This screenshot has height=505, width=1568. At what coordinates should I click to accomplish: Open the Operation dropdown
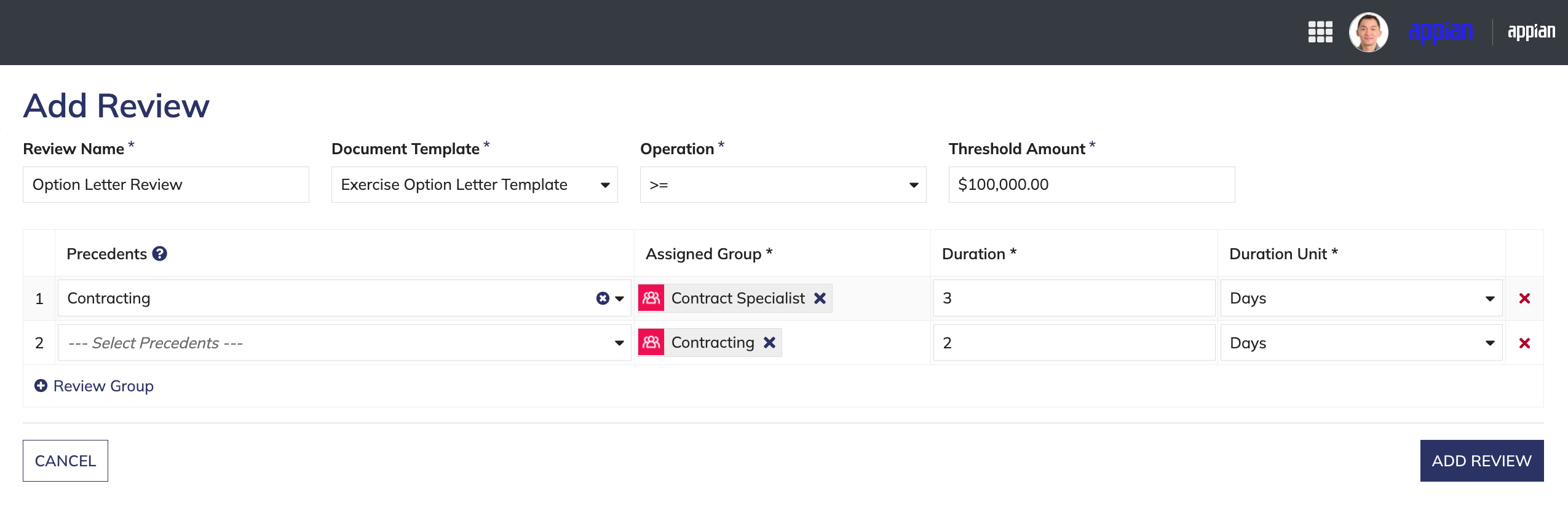point(783,185)
